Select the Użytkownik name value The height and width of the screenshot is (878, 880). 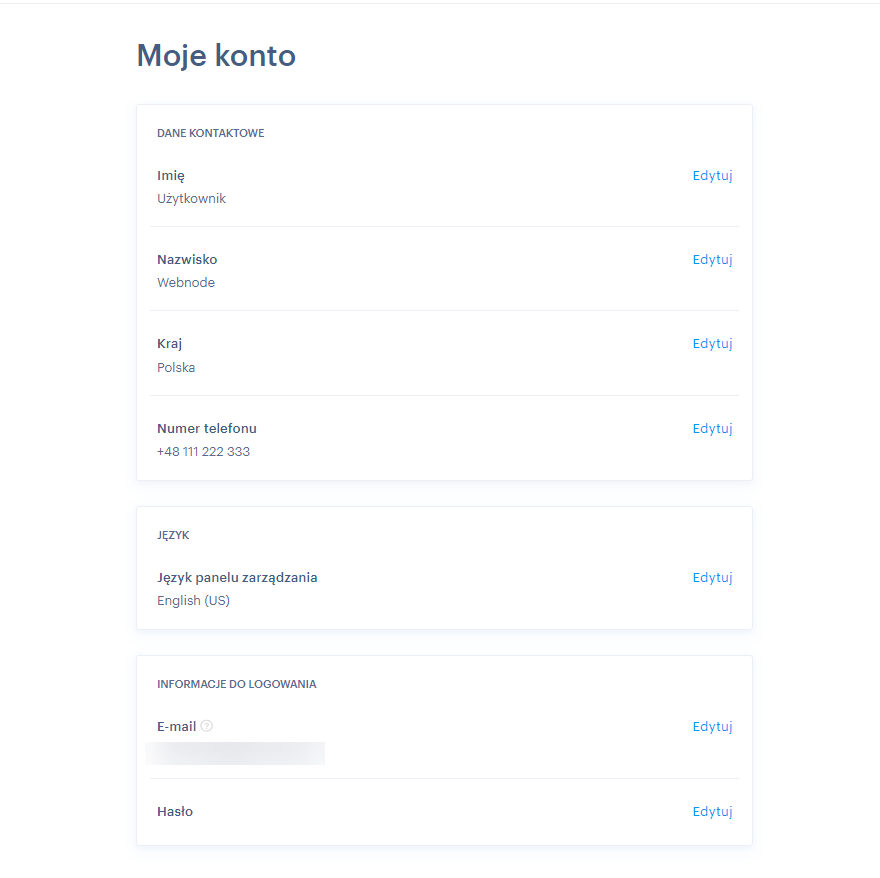[191, 199]
